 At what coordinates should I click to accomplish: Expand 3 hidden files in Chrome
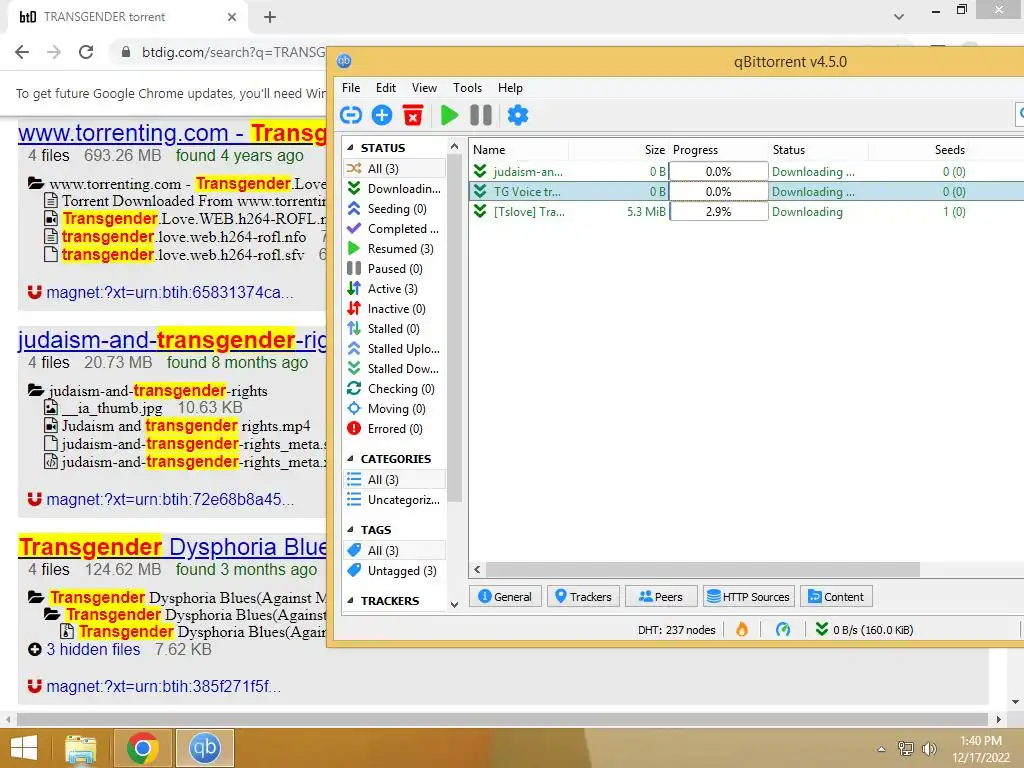coord(93,650)
